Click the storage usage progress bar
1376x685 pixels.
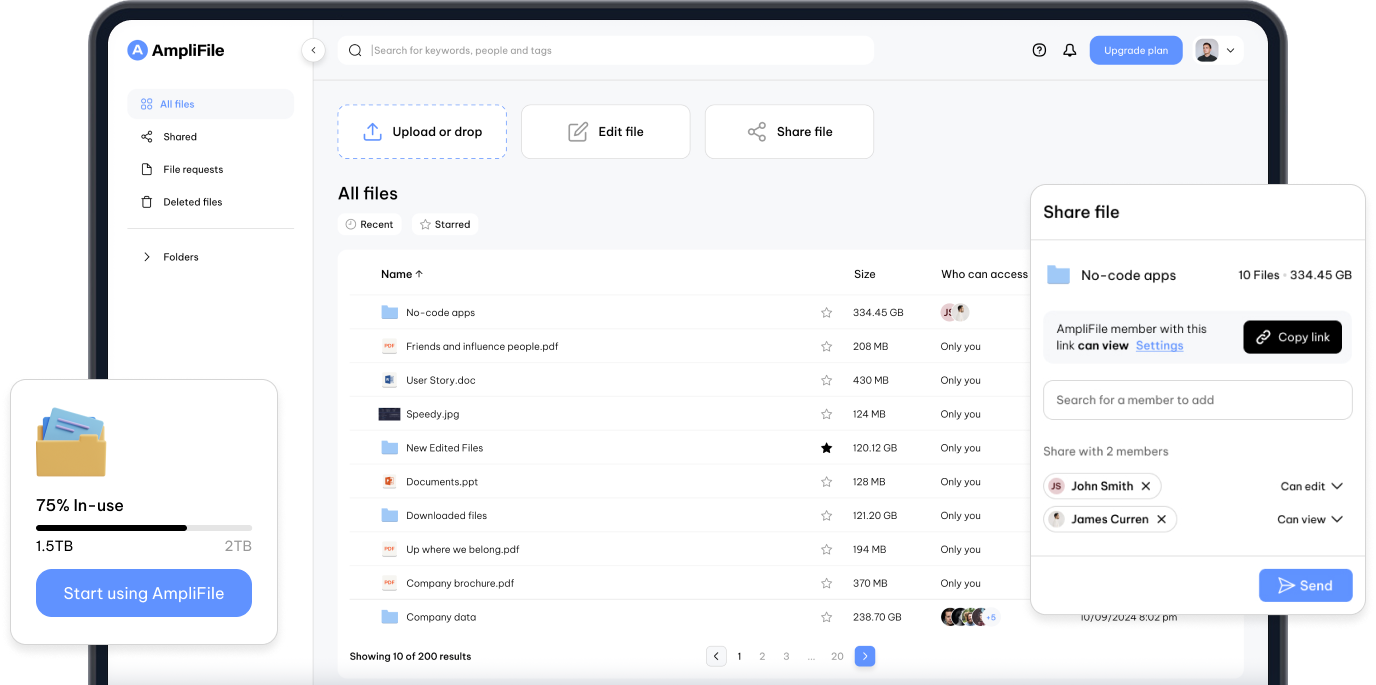click(144, 527)
